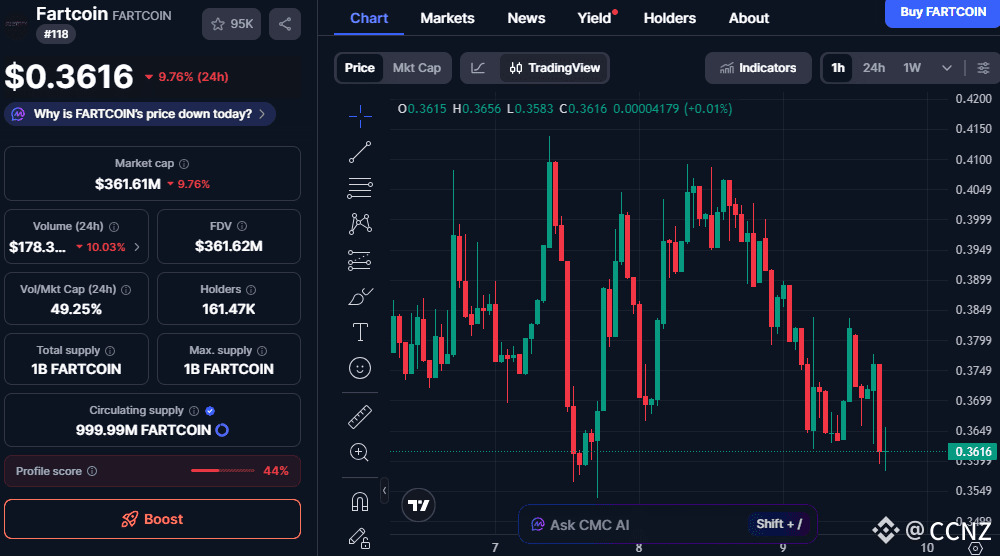Switch chart to Price mode
Viewport: 1000px width, 556px height.
360,68
